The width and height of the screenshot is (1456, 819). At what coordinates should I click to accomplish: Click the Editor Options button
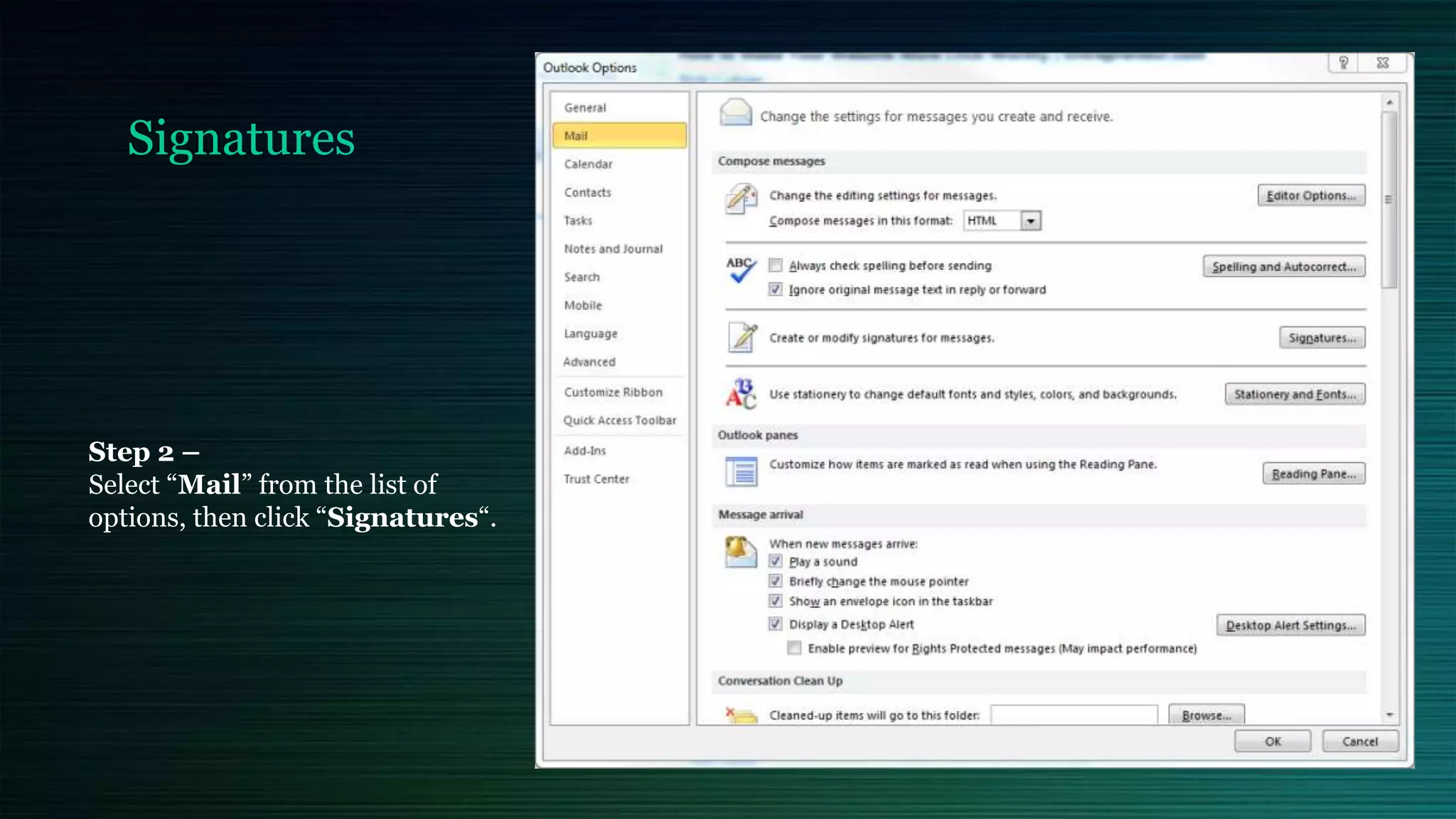[1311, 196]
